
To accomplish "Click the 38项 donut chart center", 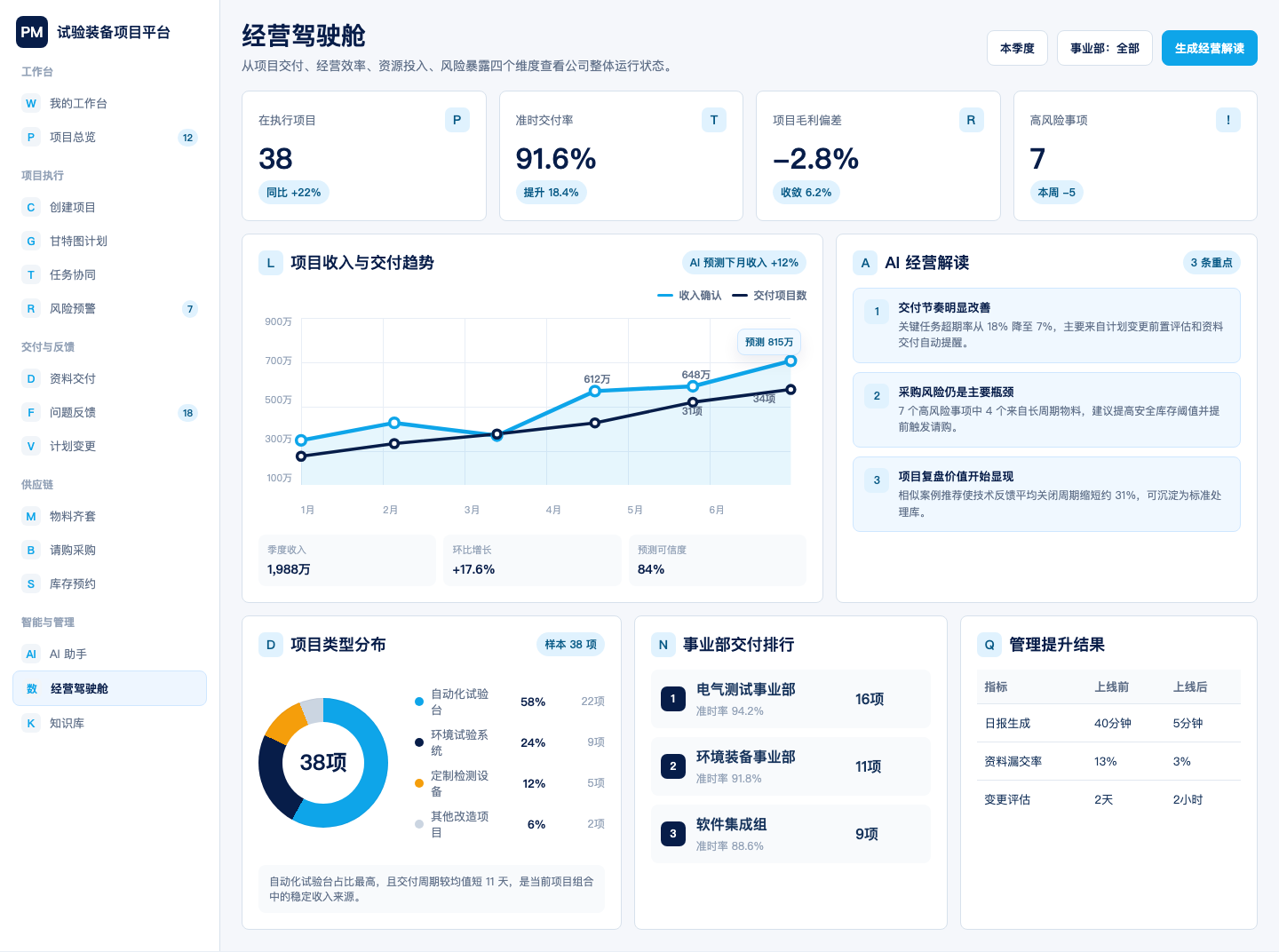I will 323,763.
